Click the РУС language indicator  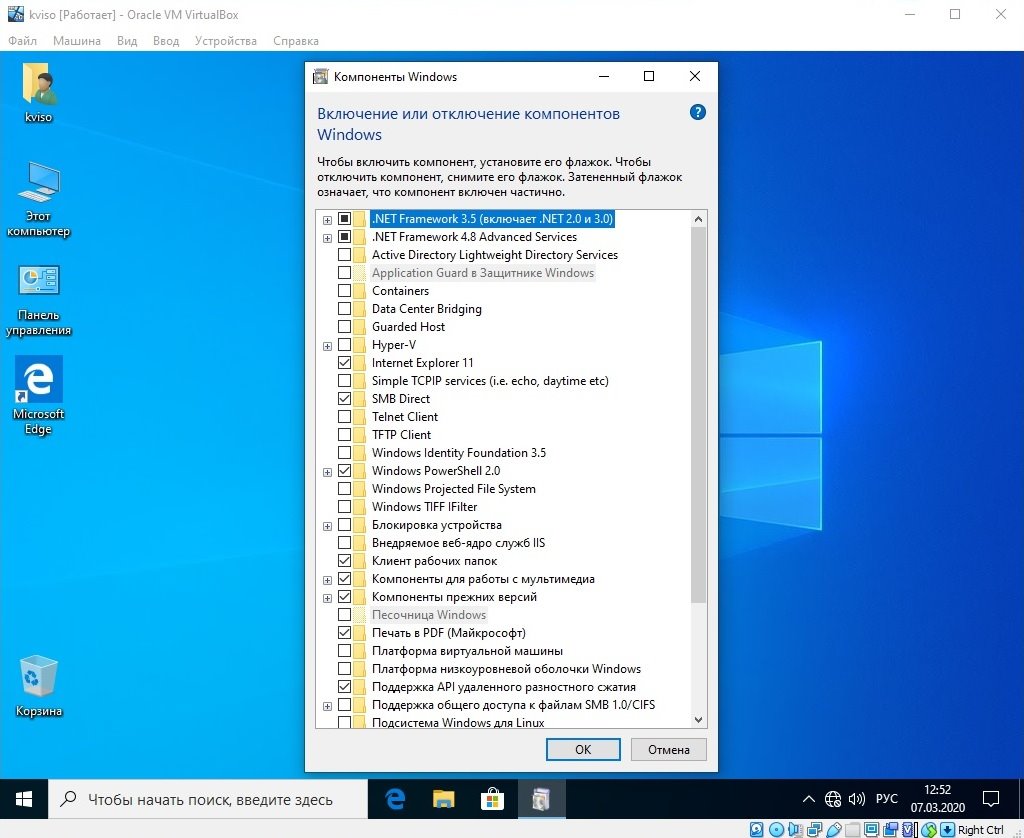pos(886,799)
